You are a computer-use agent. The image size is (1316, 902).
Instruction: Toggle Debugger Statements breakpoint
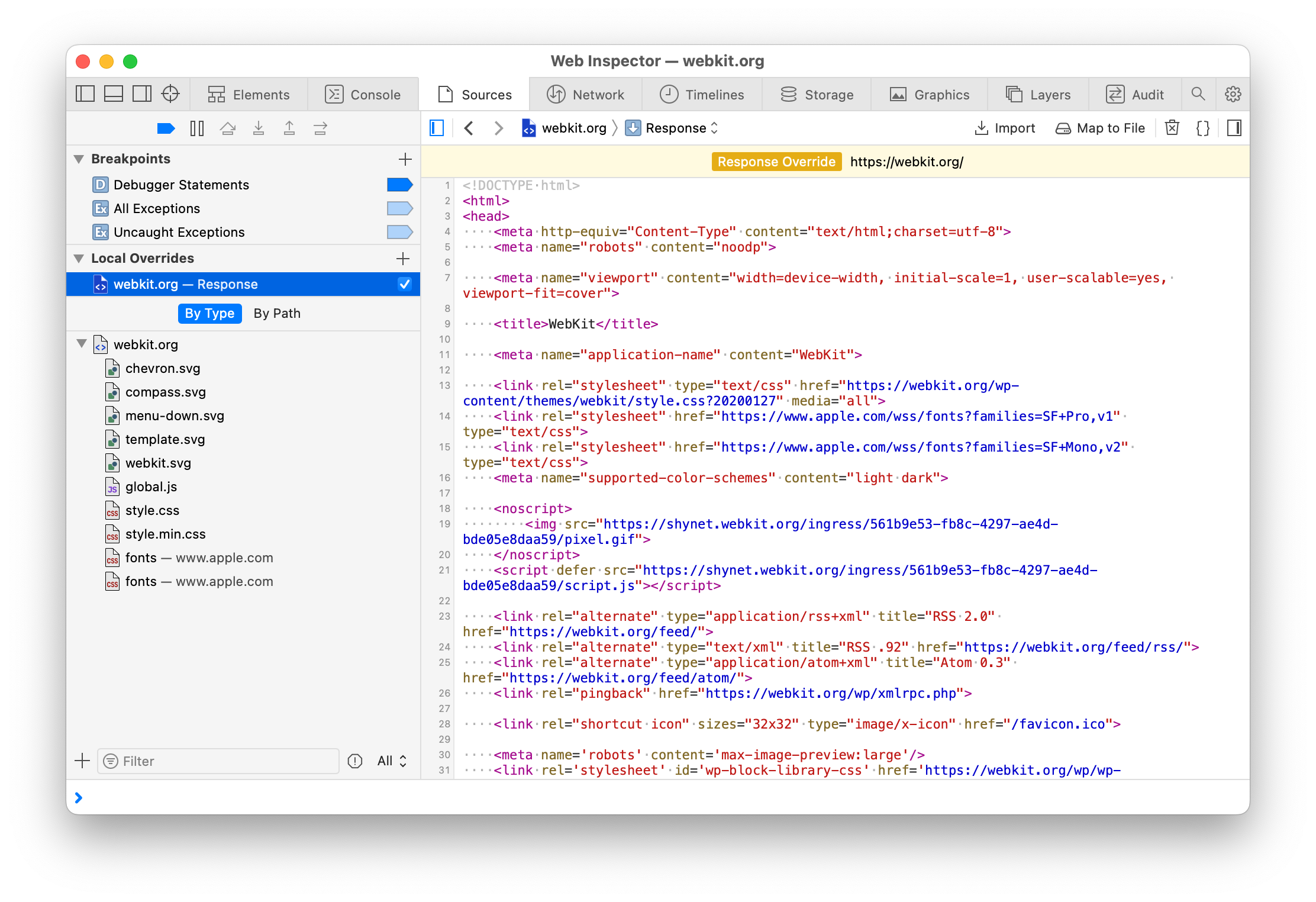pos(399,185)
